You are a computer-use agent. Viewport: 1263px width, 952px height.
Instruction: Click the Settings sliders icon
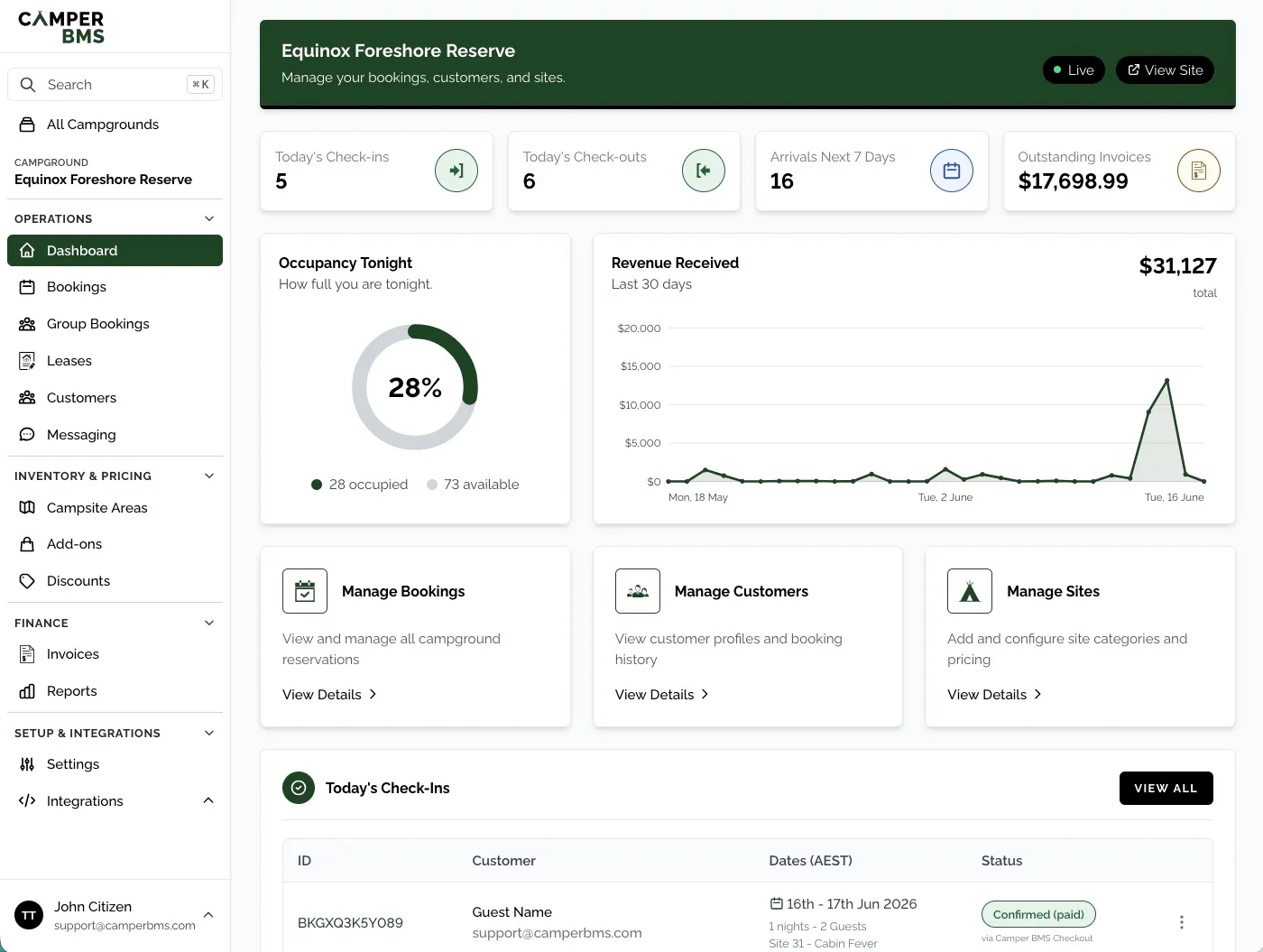(x=27, y=764)
